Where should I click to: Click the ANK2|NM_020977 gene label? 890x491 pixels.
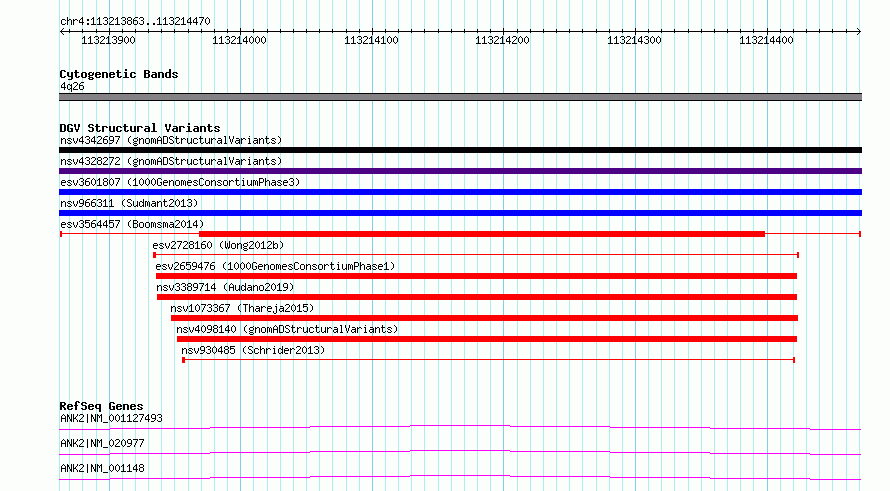[x=102, y=443]
